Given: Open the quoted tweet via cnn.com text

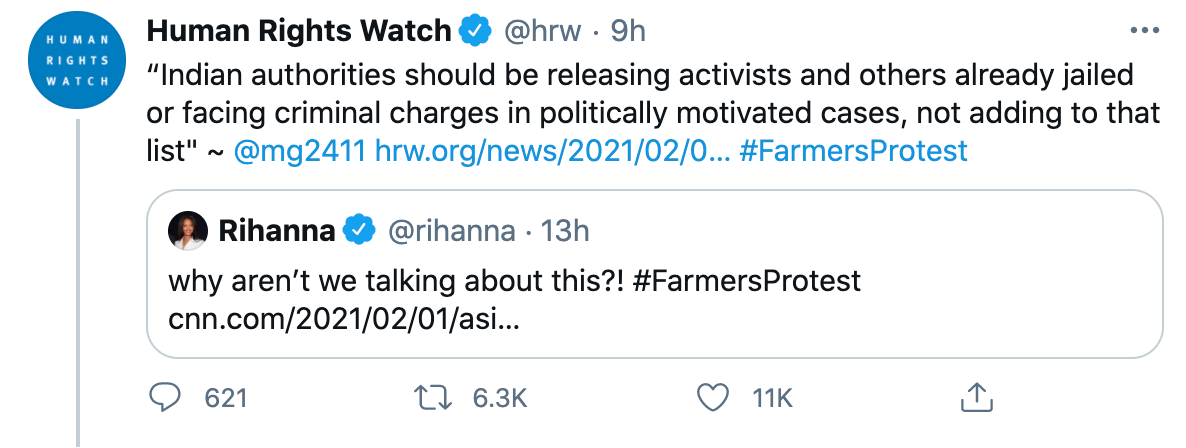Looking at the screenshot, I should (343, 320).
